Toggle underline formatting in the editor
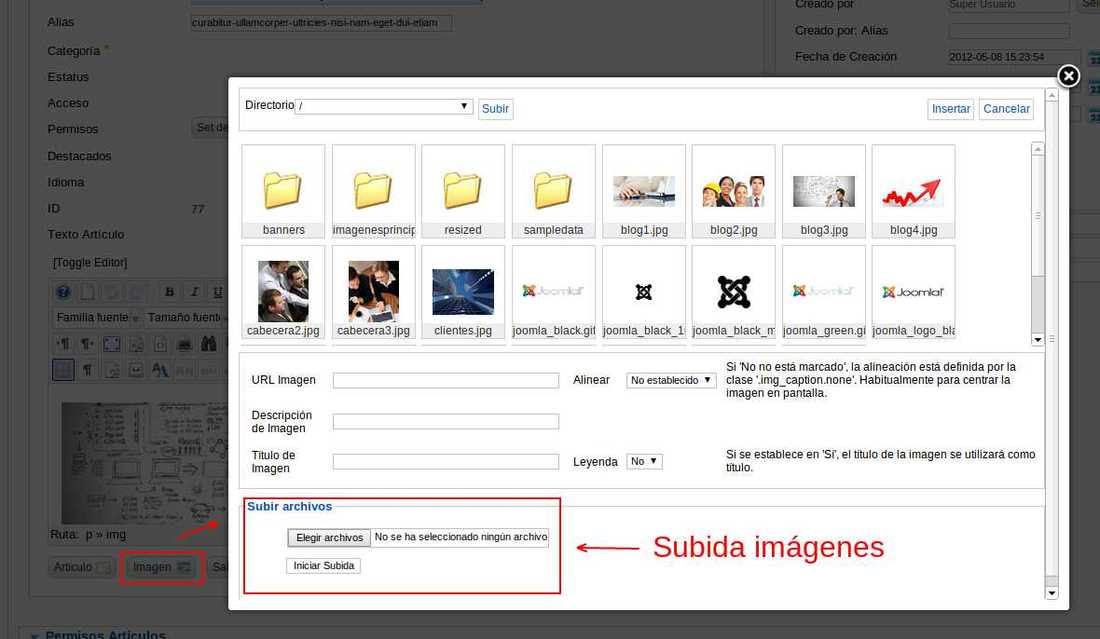Viewport: 1100px width, 639px height. (x=218, y=292)
